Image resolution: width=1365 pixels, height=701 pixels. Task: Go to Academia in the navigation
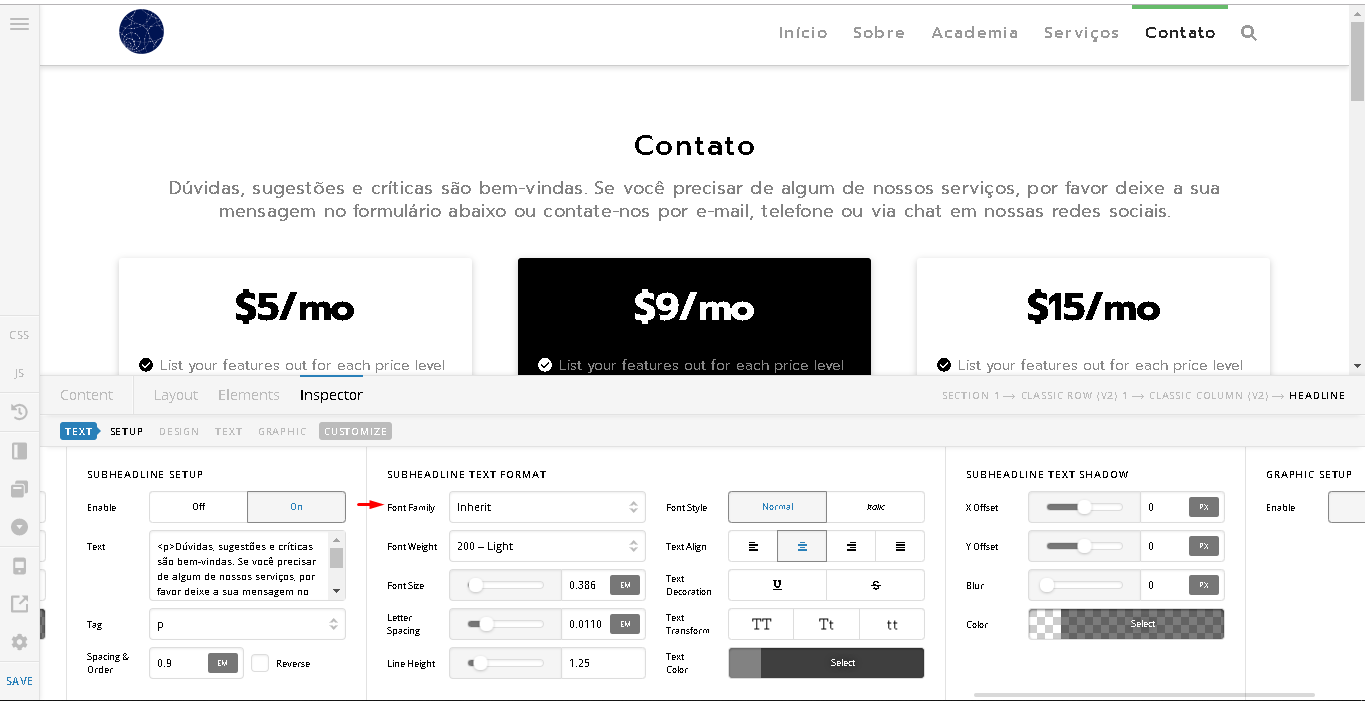point(975,33)
